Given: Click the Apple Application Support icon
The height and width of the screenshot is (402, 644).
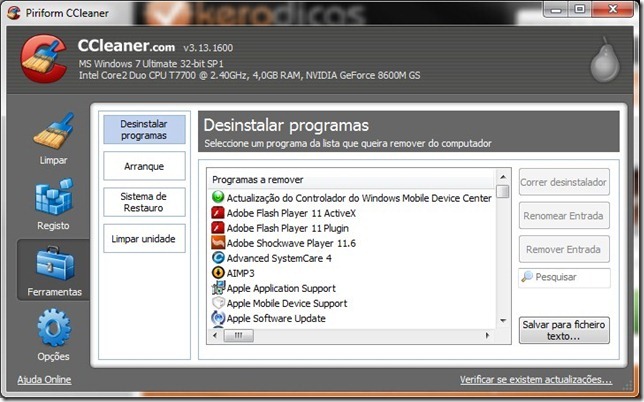Looking at the screenshot, I should [x=218, y=288].
